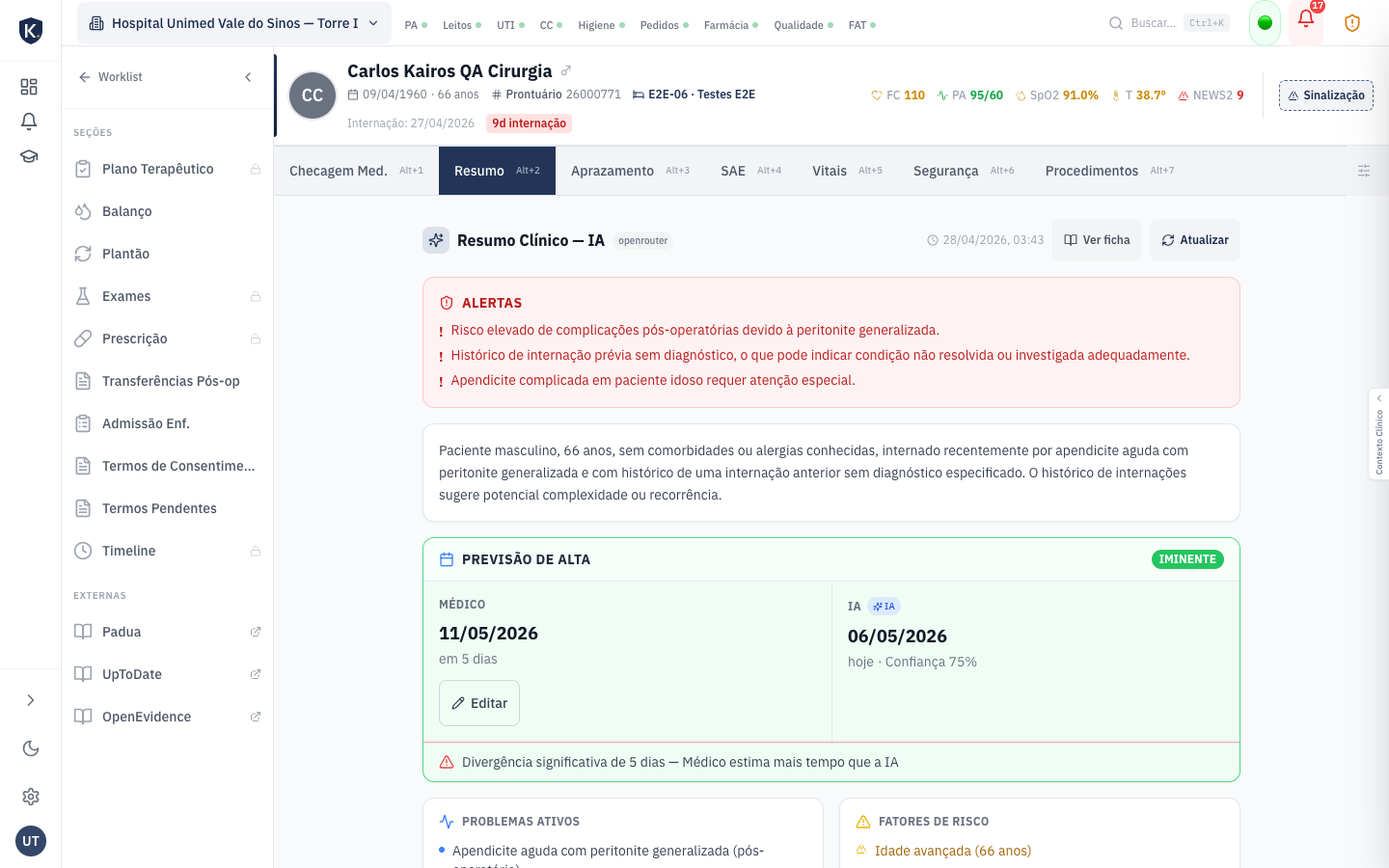Switch to Aprazamento tab
The height and width of the screenshot is (868, 1389).
[x=630, y=171]
